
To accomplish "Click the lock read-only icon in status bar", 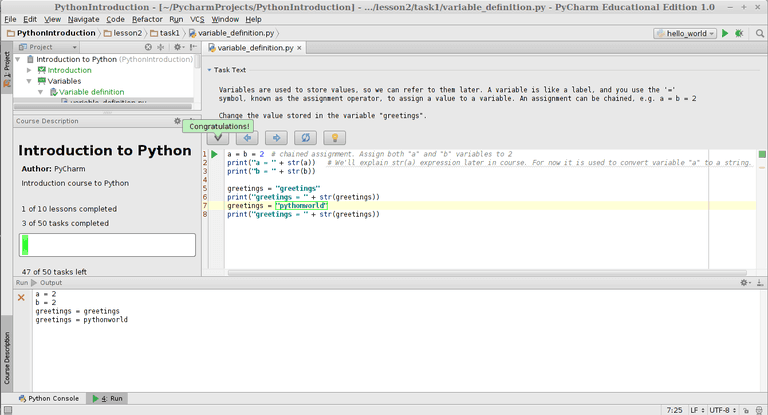I will point(745,410).
